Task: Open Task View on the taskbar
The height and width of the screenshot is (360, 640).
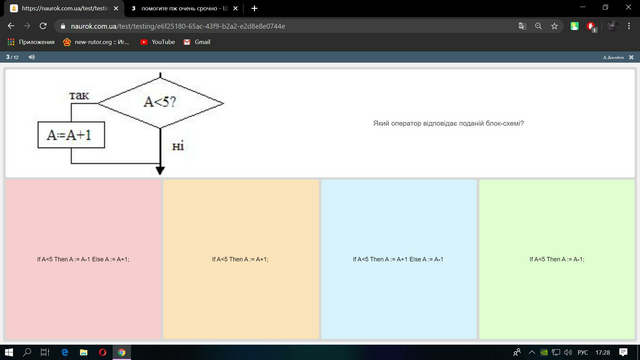Action: [x=45, y=352]
